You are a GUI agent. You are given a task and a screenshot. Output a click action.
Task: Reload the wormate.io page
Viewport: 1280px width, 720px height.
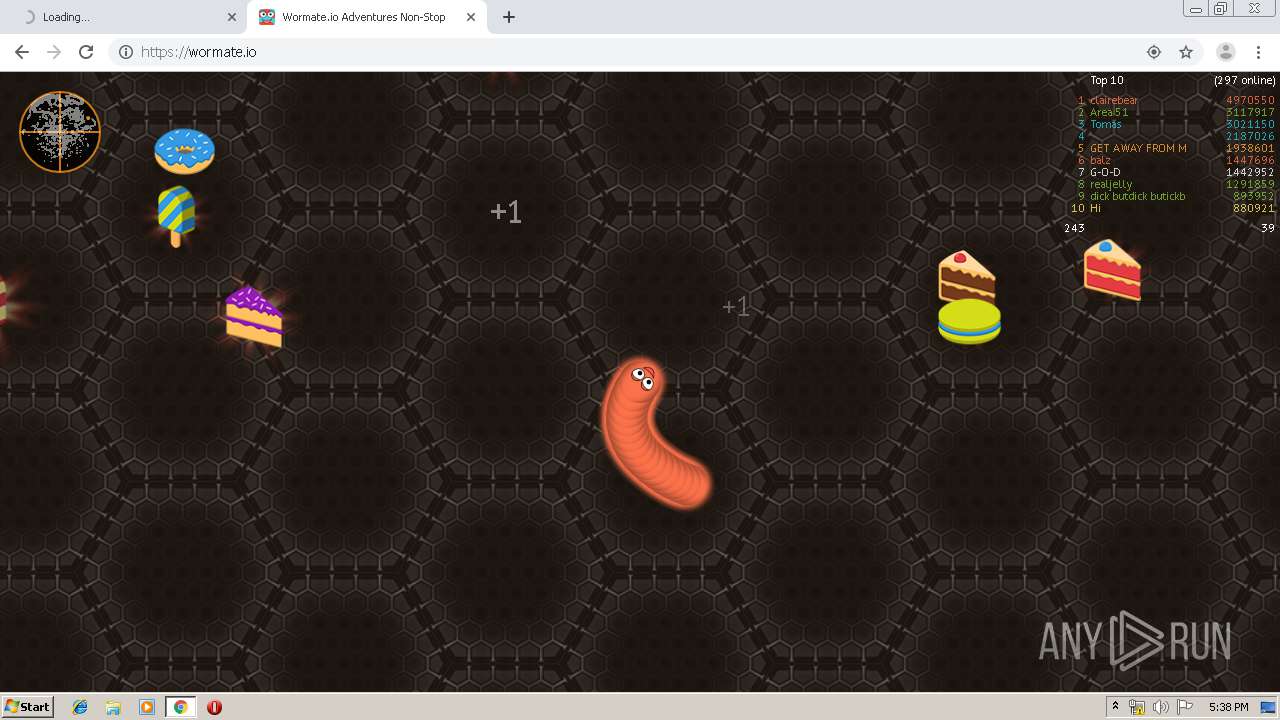click(86, 52)
